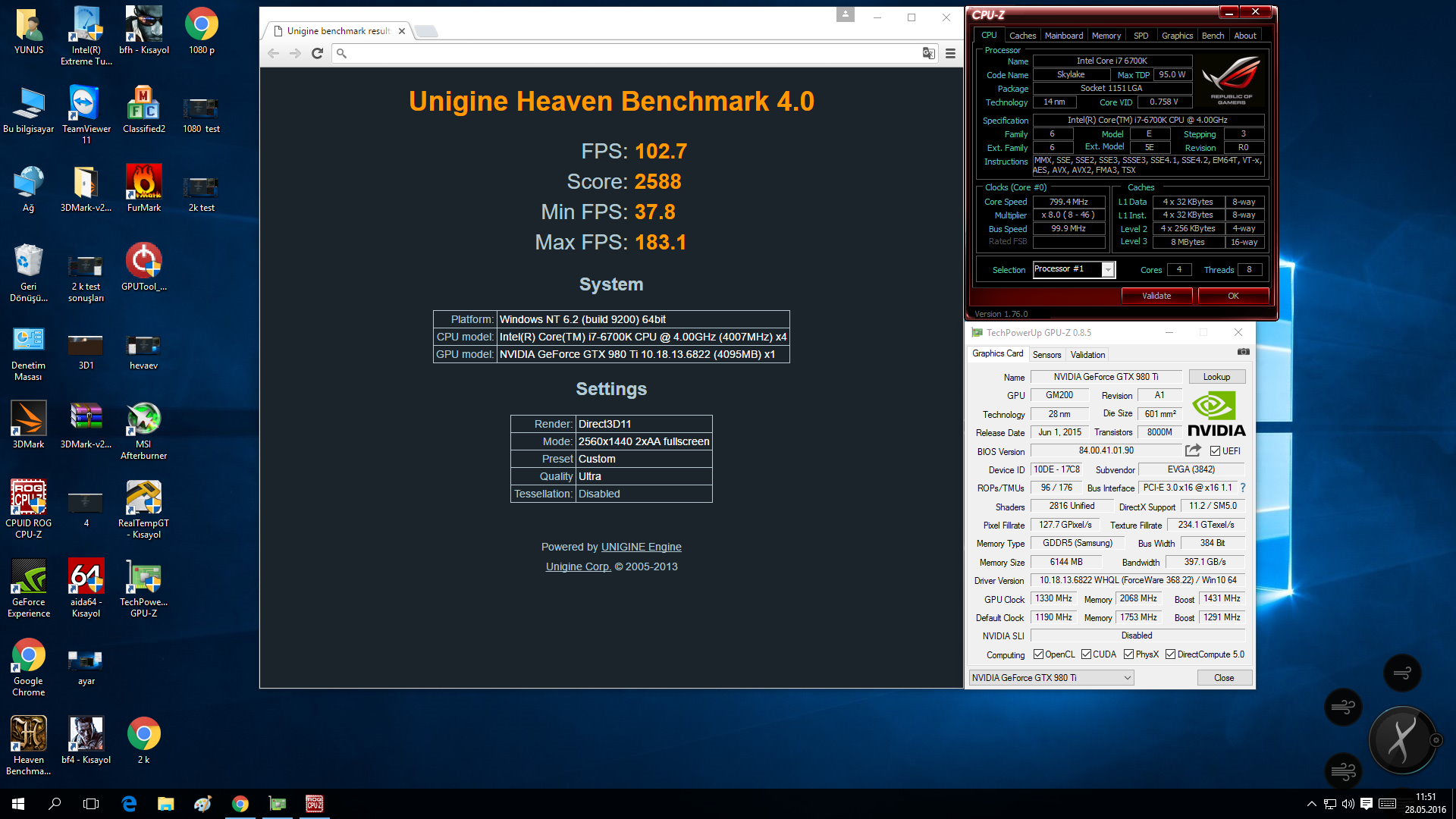
Task: Click OK button in CPU-Z
Action: coord(1233,296)
